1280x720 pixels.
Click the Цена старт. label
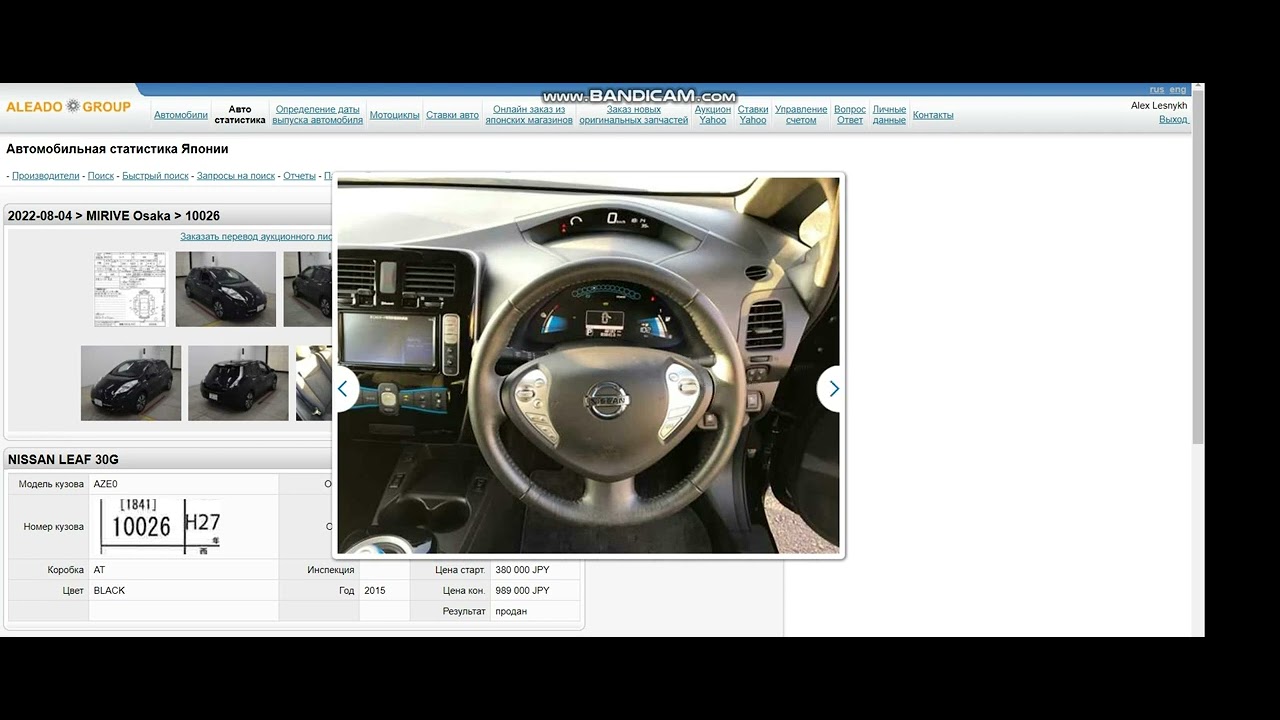point(460,570)
